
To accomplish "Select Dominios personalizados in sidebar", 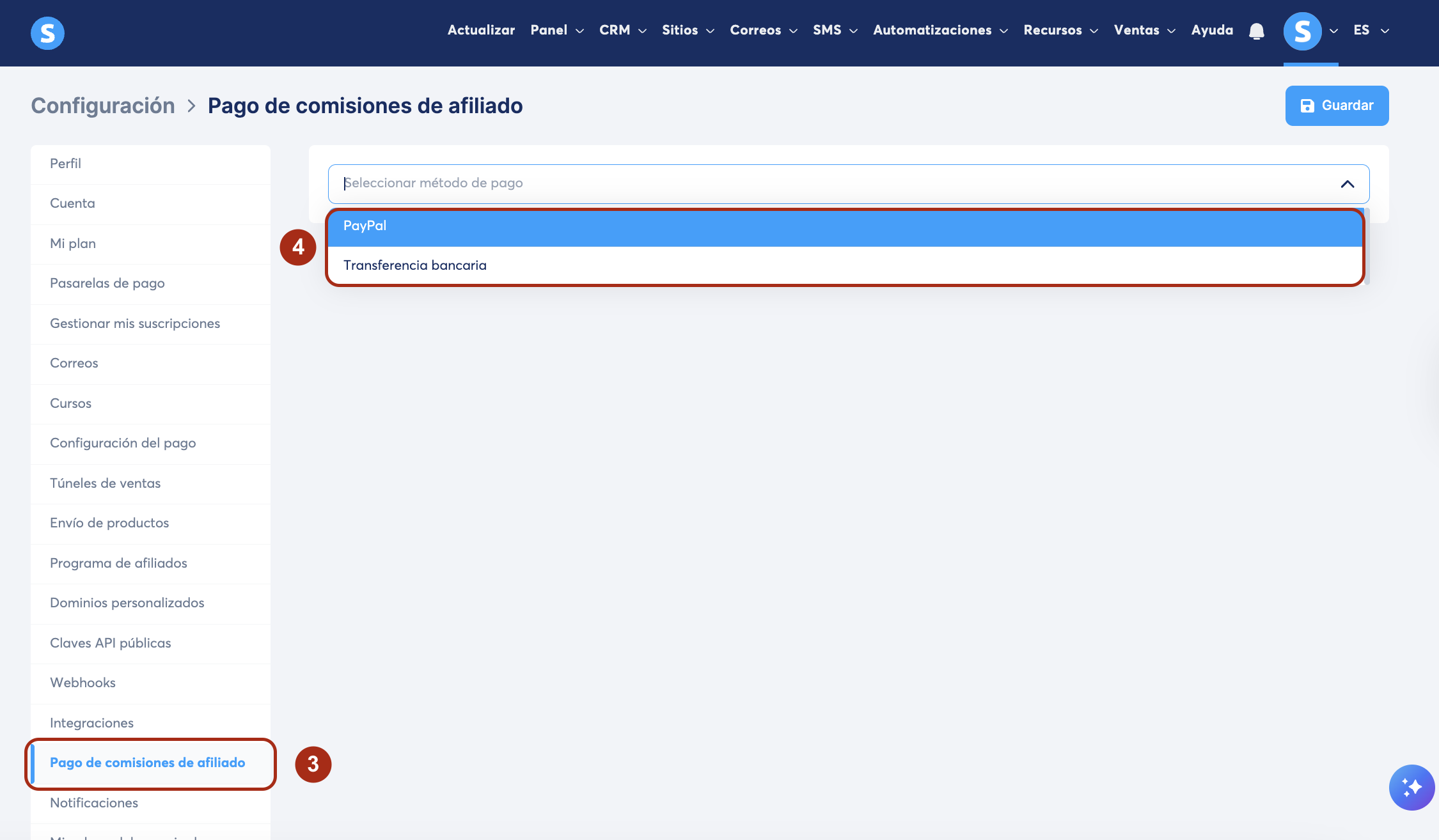I will 127,603.
